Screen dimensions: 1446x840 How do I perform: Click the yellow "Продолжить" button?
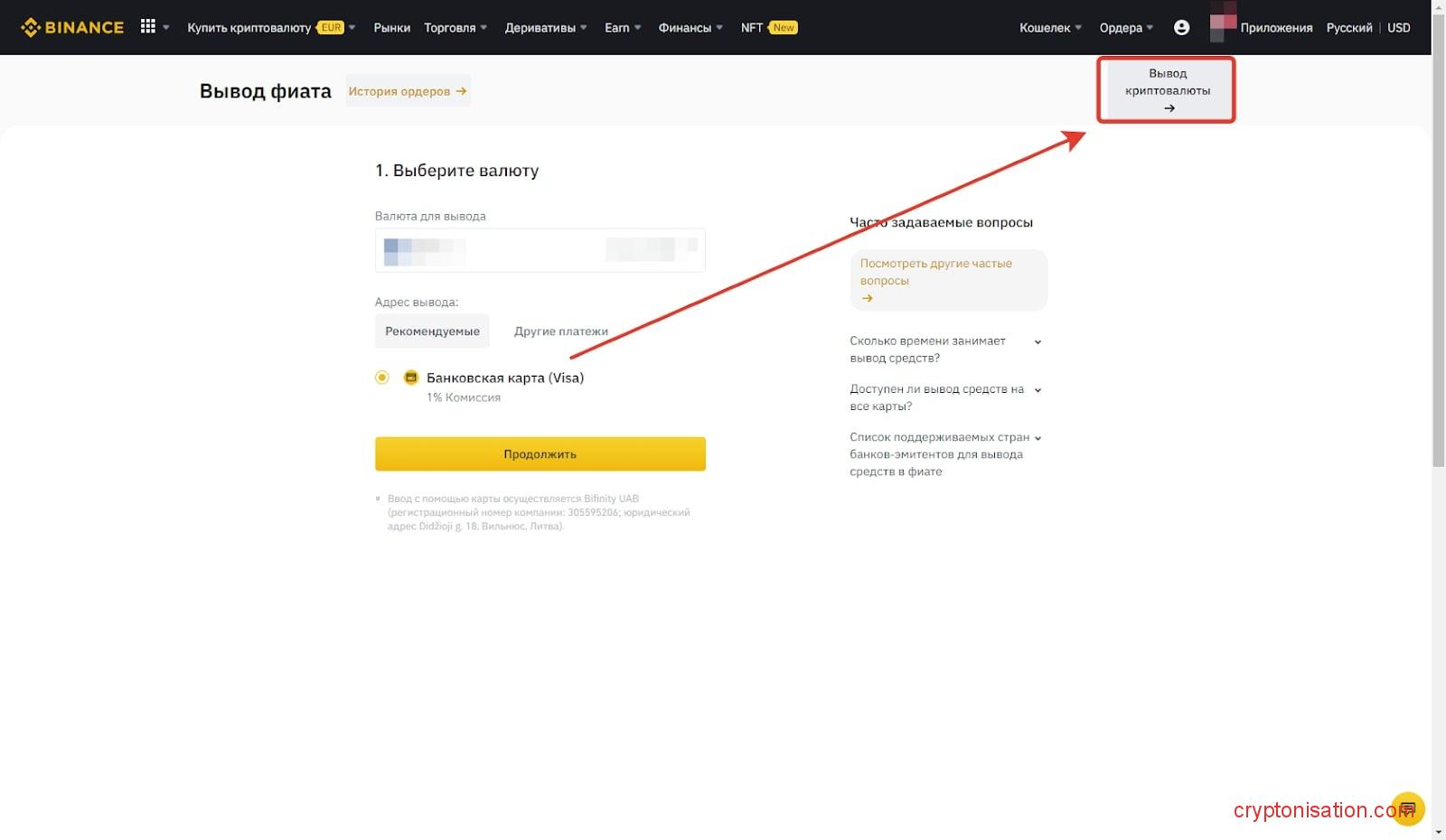pos(540,453)
